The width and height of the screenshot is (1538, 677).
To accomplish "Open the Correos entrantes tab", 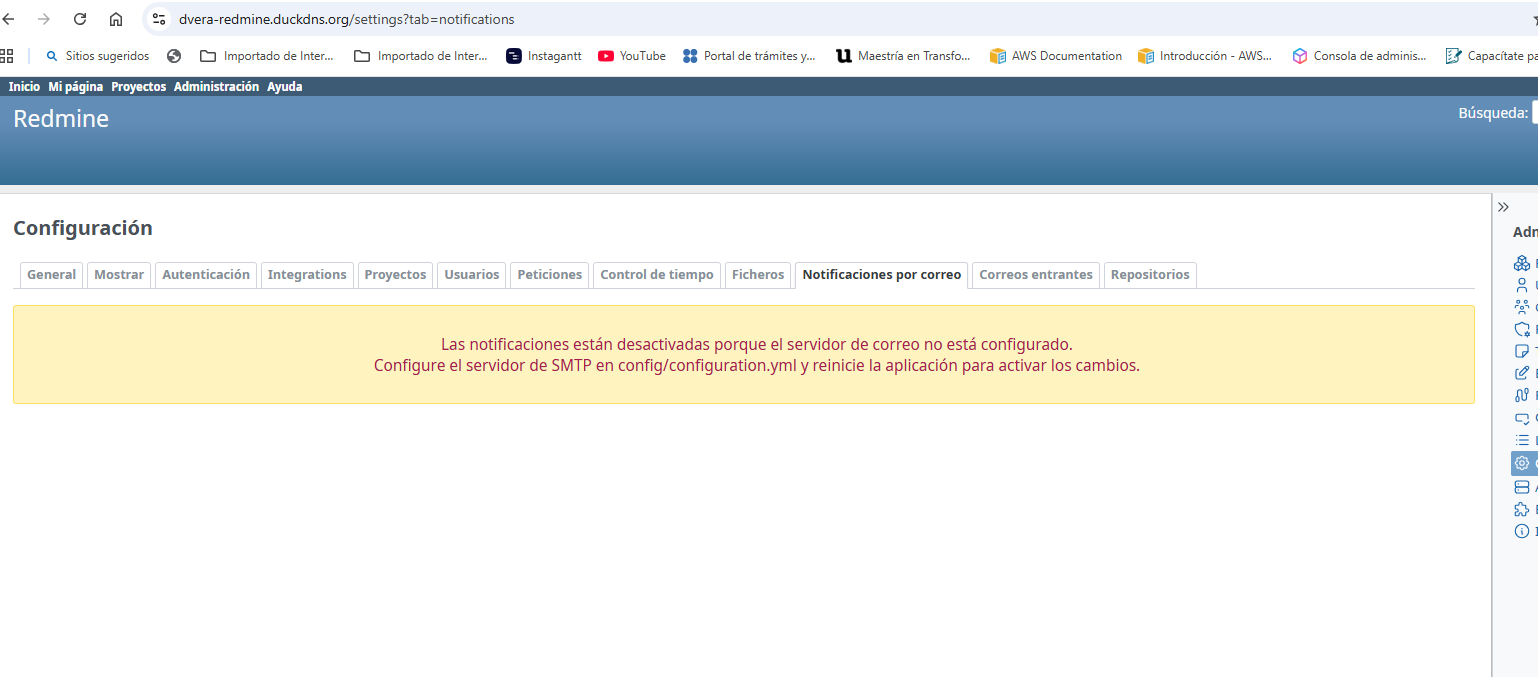I will coord(1035,275).
